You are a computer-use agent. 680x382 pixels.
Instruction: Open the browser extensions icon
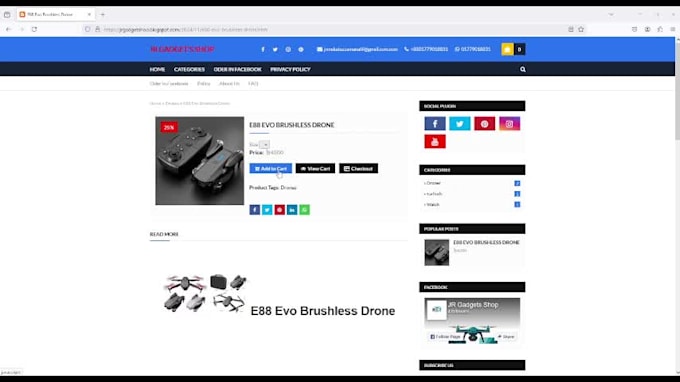660,29
